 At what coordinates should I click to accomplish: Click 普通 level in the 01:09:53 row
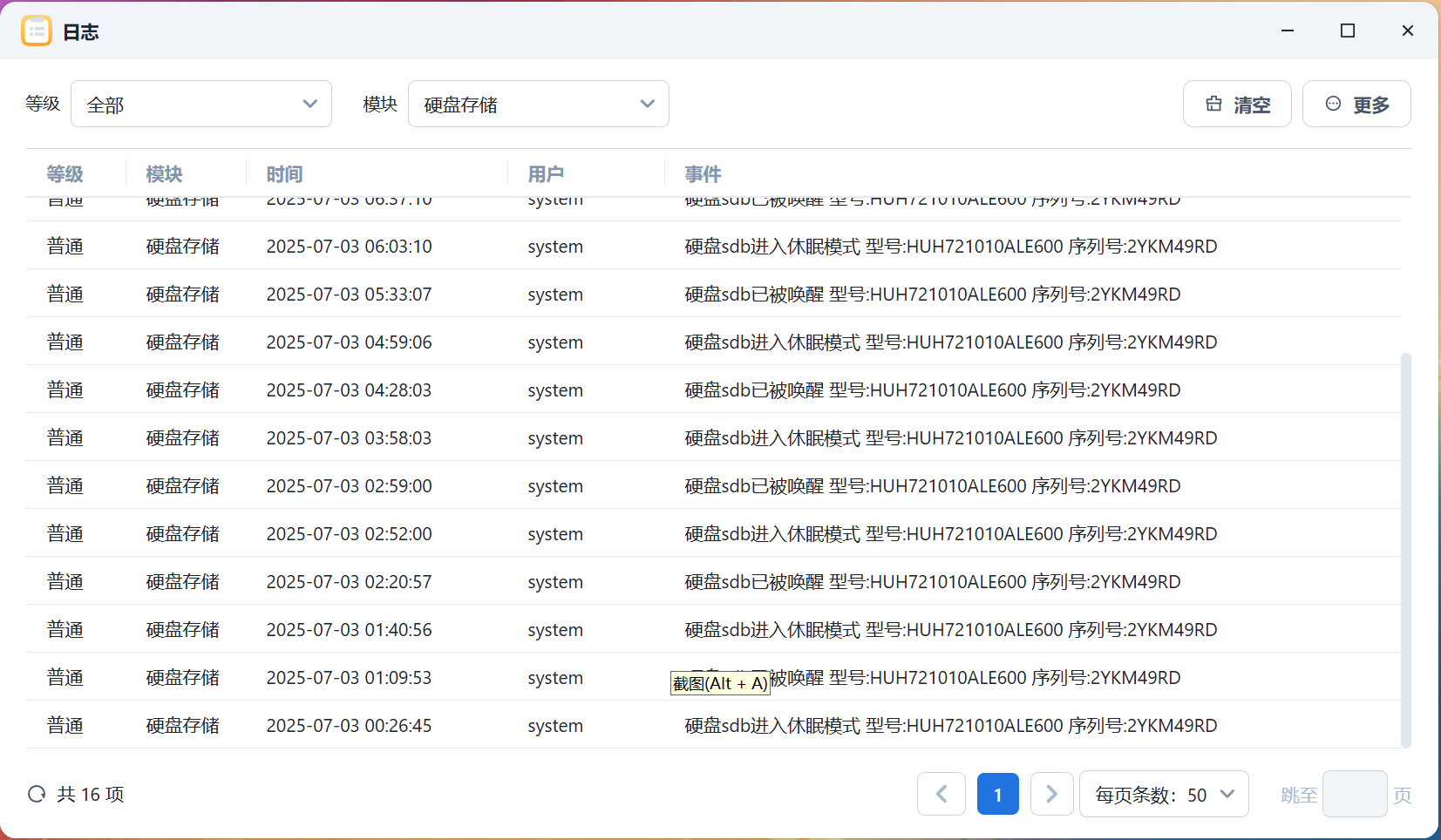pyautogui.click(x=65, y=678)
